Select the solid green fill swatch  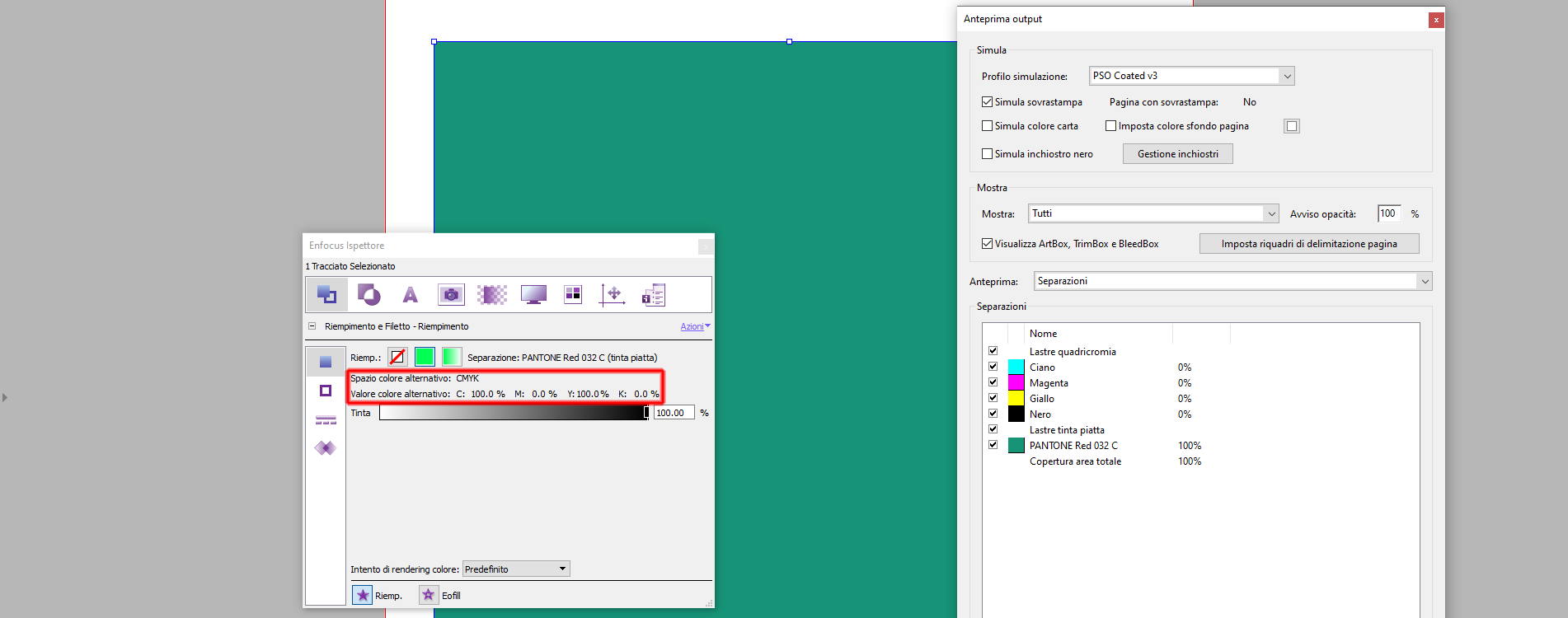coord(425,357)
